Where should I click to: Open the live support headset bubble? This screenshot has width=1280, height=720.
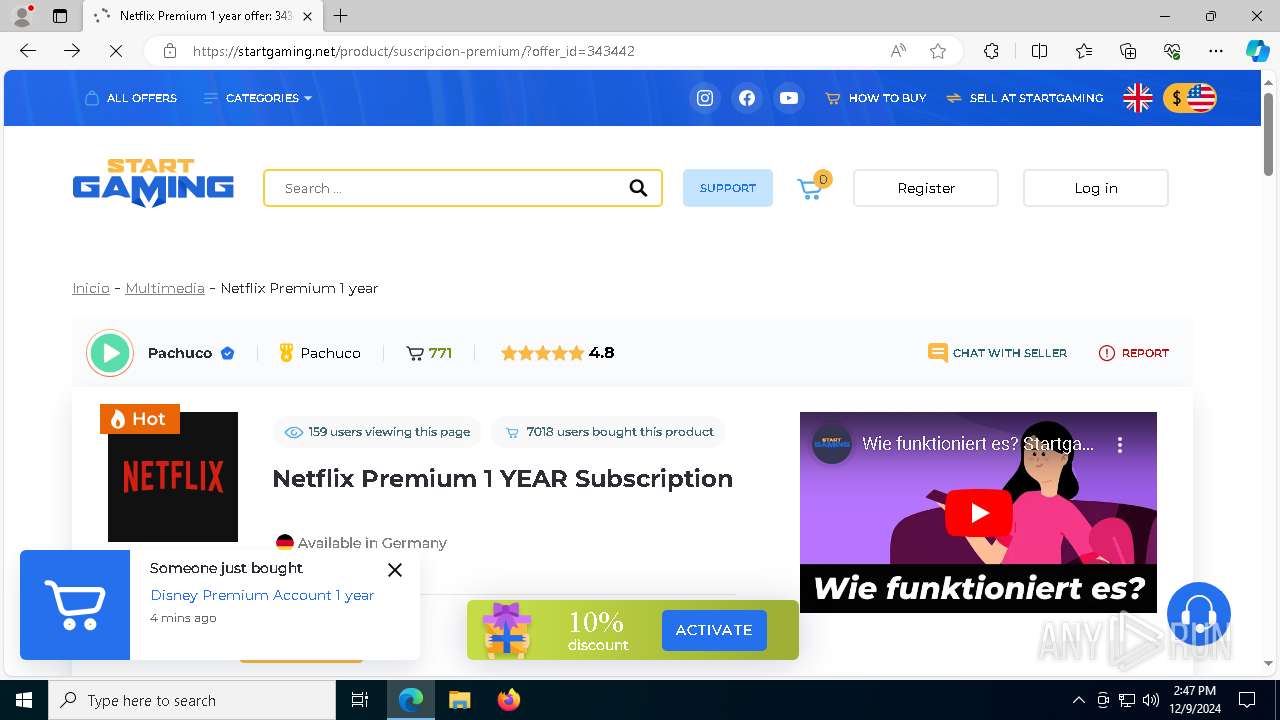click(x=1198, y=613)
